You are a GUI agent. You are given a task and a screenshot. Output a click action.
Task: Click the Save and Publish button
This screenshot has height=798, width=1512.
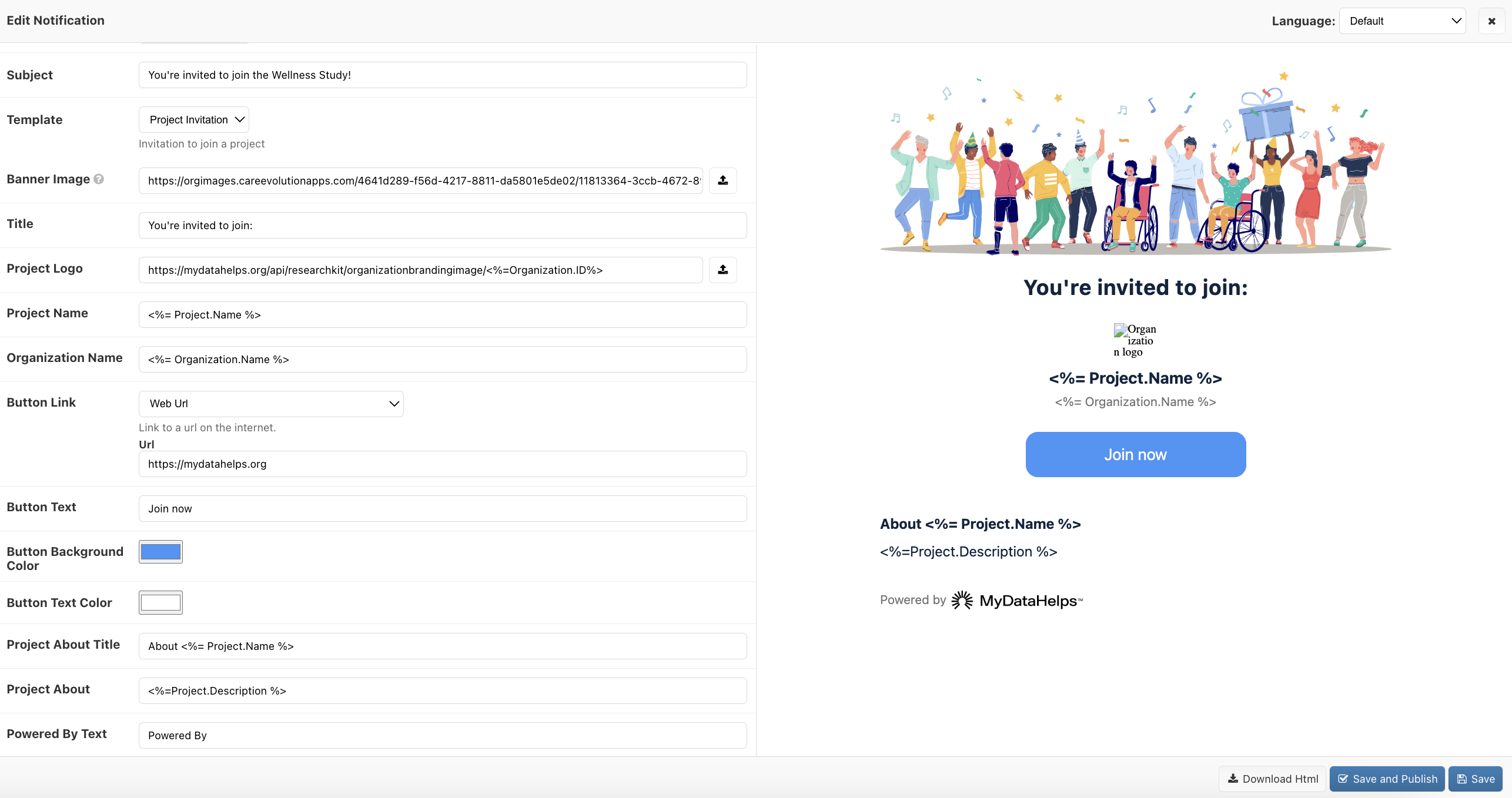pyautogui.click(x=1387, y=779)
